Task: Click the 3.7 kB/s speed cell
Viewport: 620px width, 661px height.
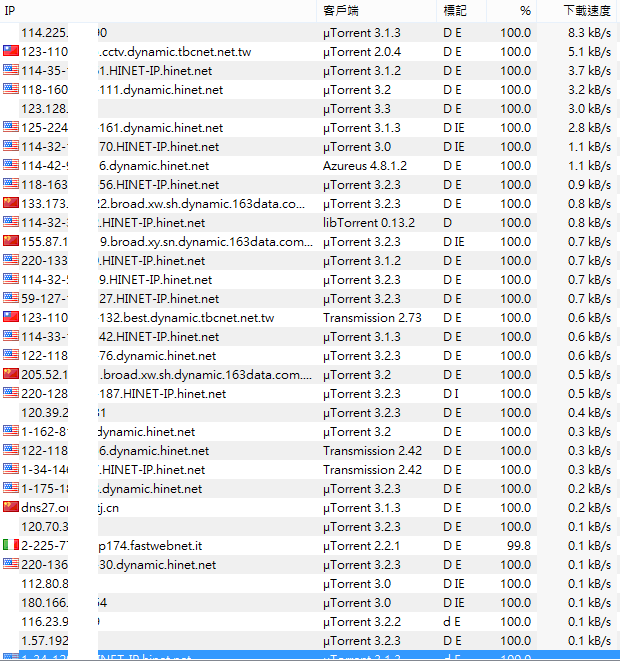Action: (589, 71)
